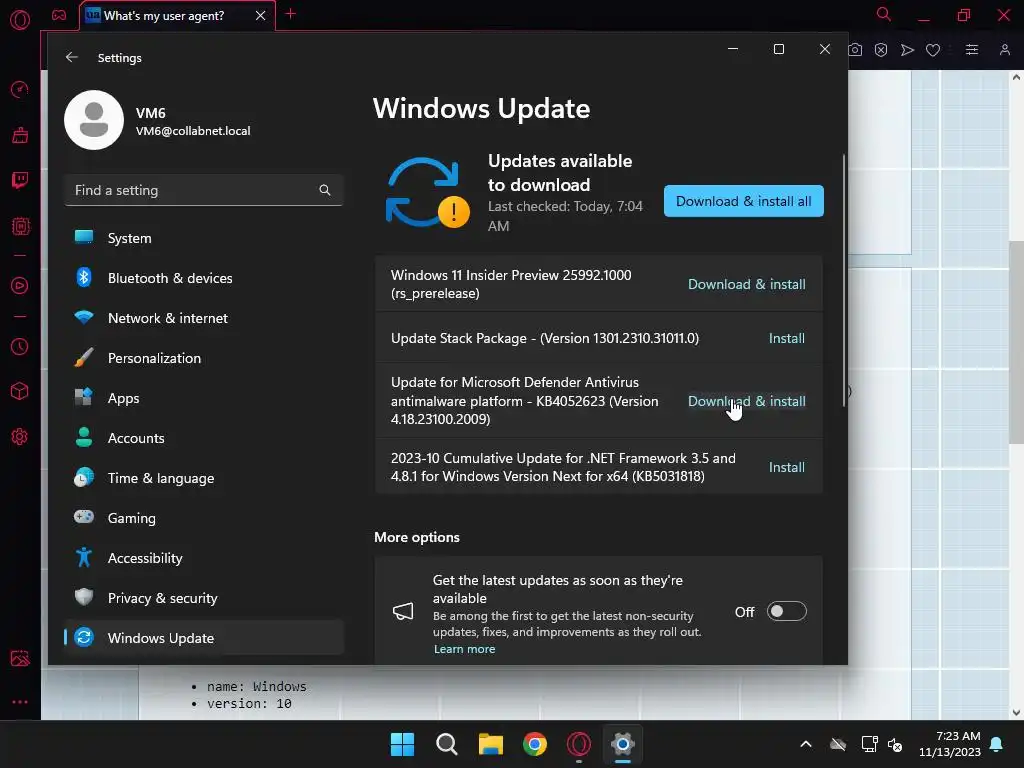Click the cloud sync tray icon
The width and height of the screenshot is (1024, 768).
pos(838,744)
